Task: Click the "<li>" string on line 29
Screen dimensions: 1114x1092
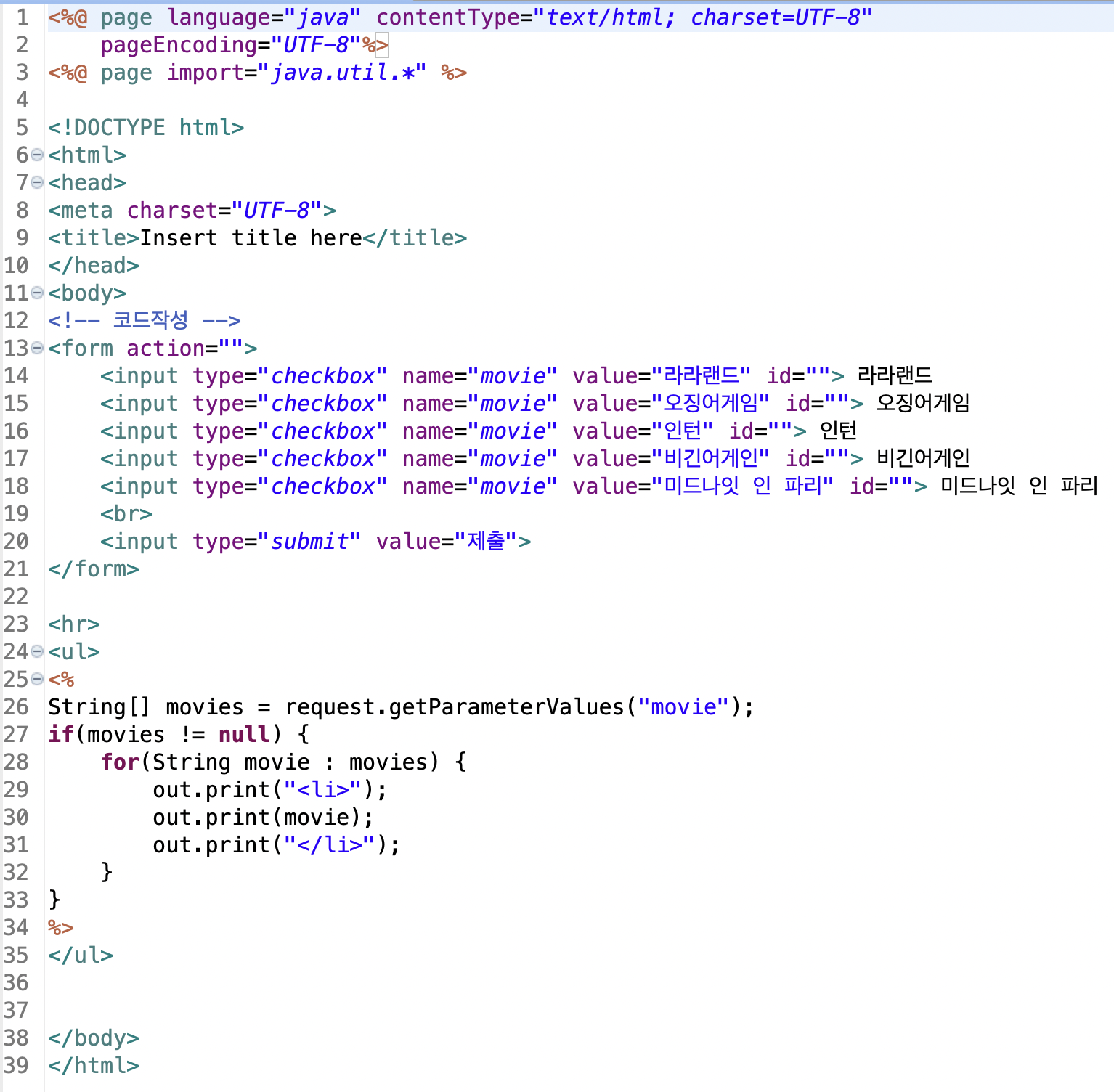Action: 322,790
